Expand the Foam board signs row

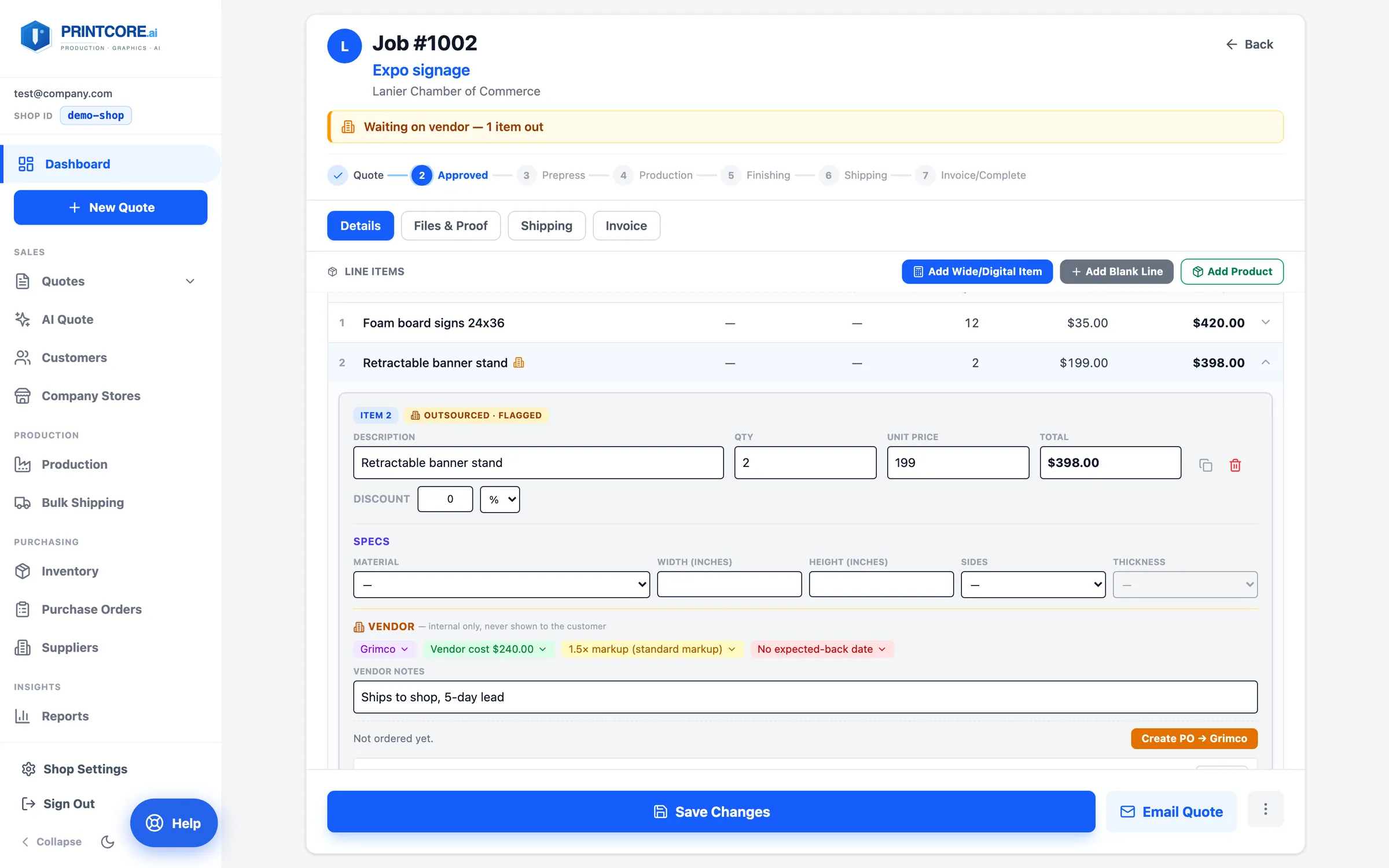pyautogui.click(x=1266, y=322)
